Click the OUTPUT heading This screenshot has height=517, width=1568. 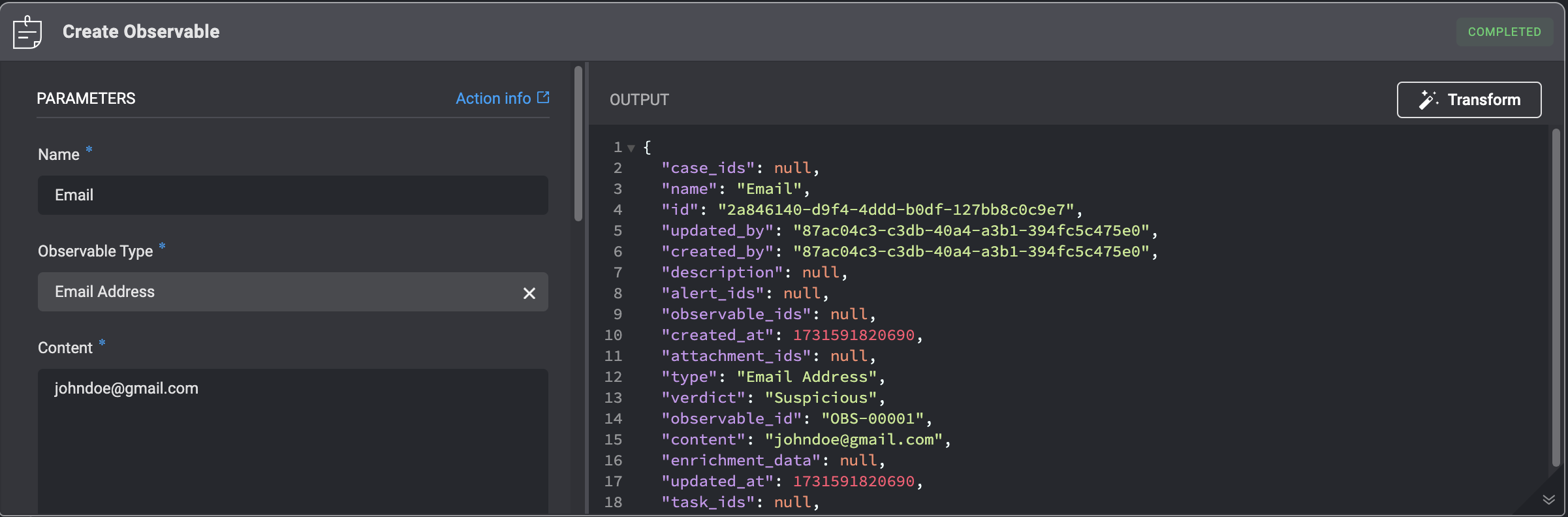639,100
